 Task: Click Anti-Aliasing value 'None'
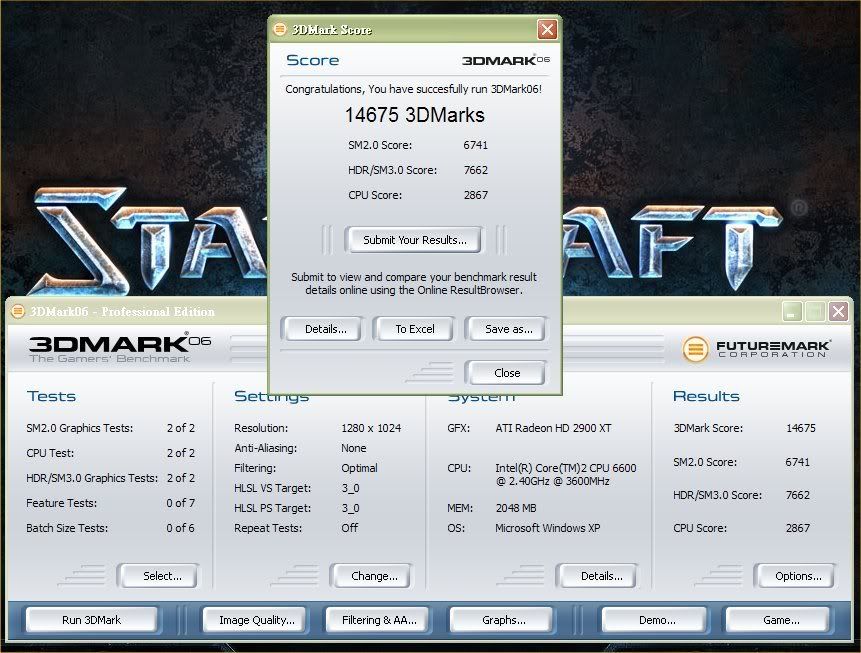click(354, 448)
